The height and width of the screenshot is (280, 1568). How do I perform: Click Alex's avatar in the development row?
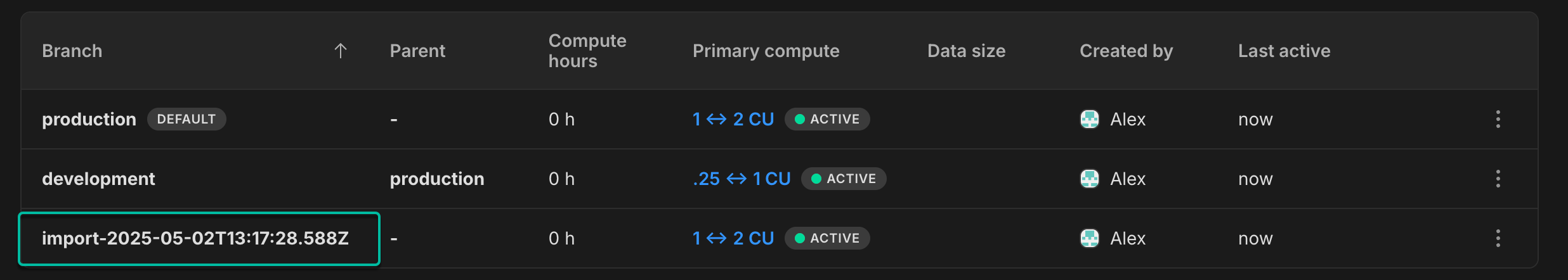tap(1089, 179)
